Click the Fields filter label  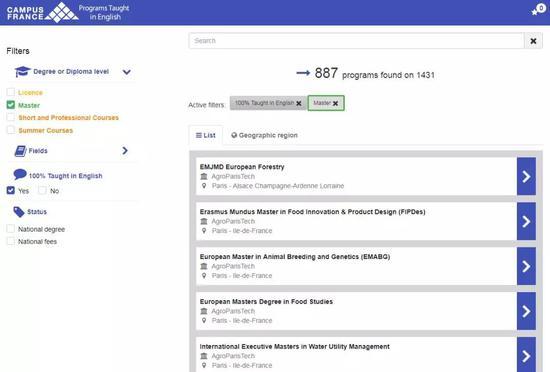pos(38,151)
